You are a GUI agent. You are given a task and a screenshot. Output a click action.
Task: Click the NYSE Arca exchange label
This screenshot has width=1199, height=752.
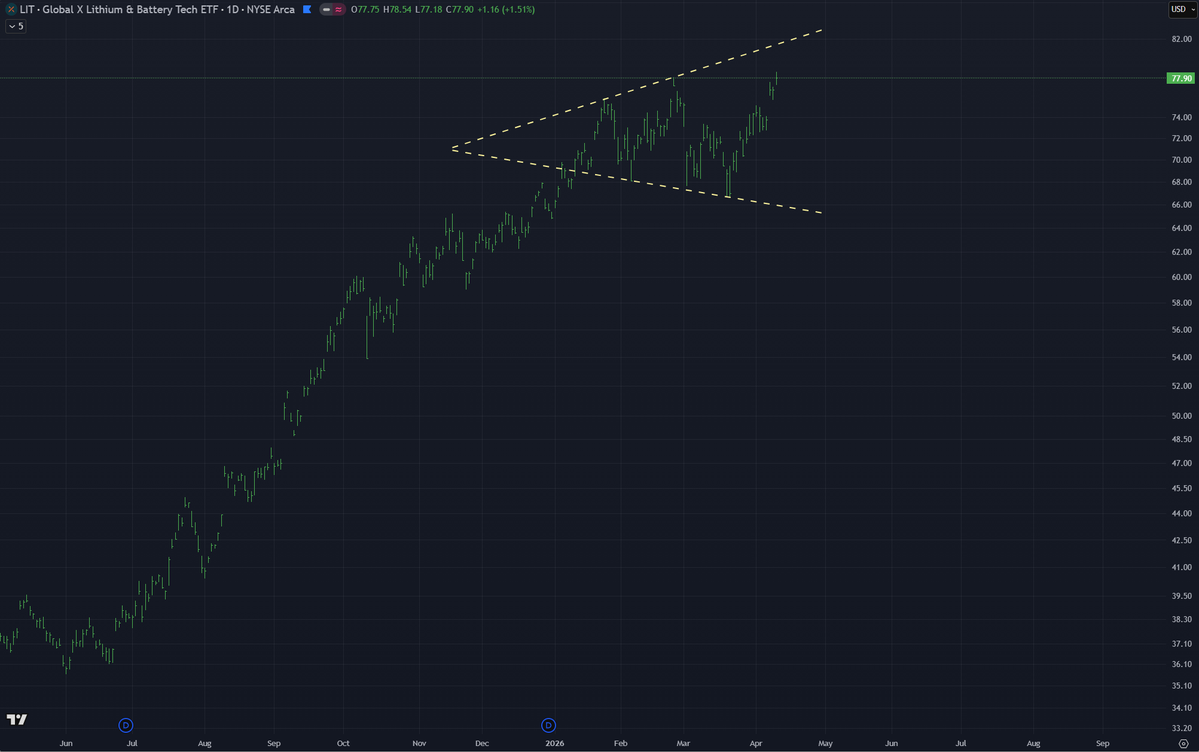[270, 9]
